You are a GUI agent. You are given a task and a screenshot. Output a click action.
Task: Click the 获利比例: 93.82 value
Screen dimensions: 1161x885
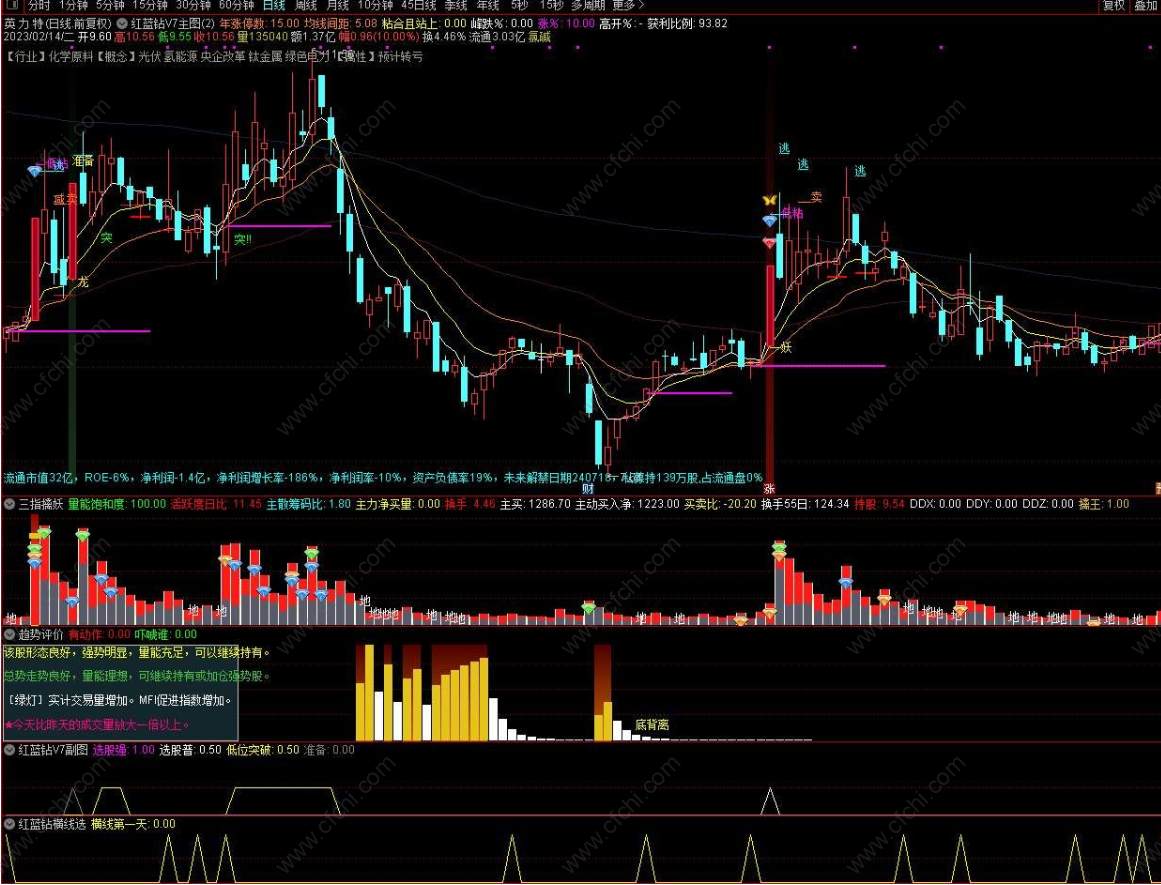point(687,23)
